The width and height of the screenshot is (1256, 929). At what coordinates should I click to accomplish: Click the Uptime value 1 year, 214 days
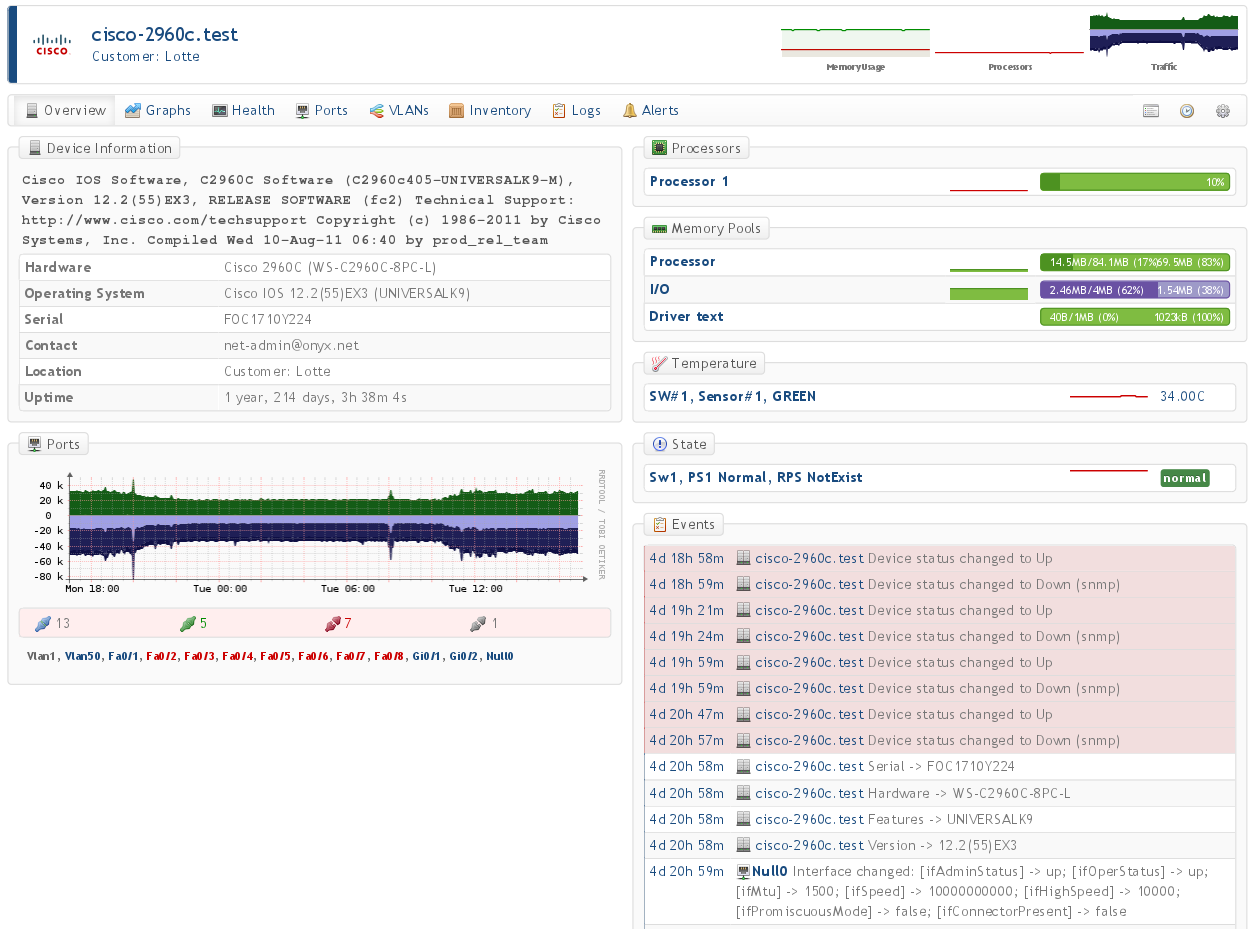tap(316, 397)
